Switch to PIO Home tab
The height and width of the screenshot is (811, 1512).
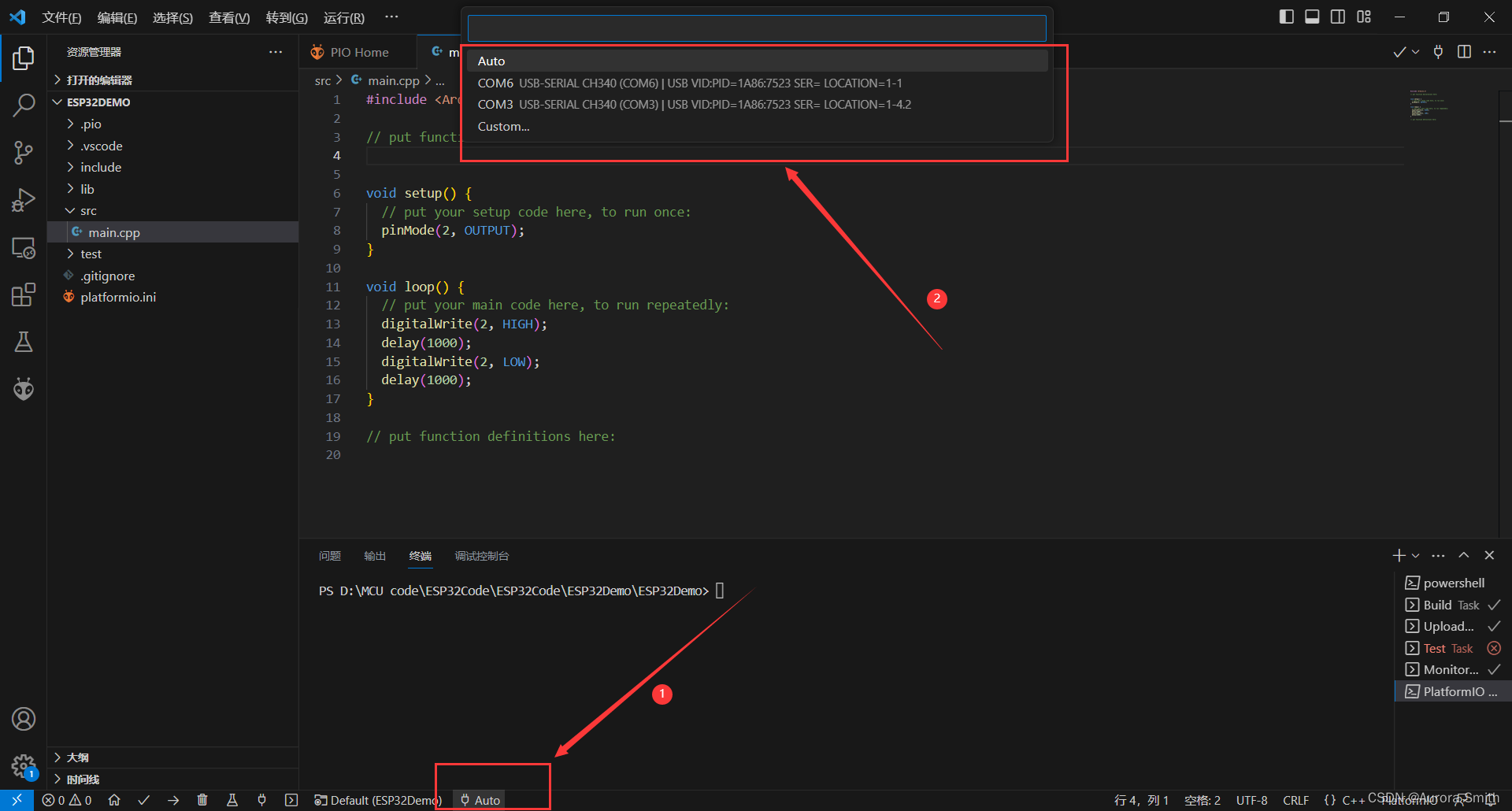[358, 52]
